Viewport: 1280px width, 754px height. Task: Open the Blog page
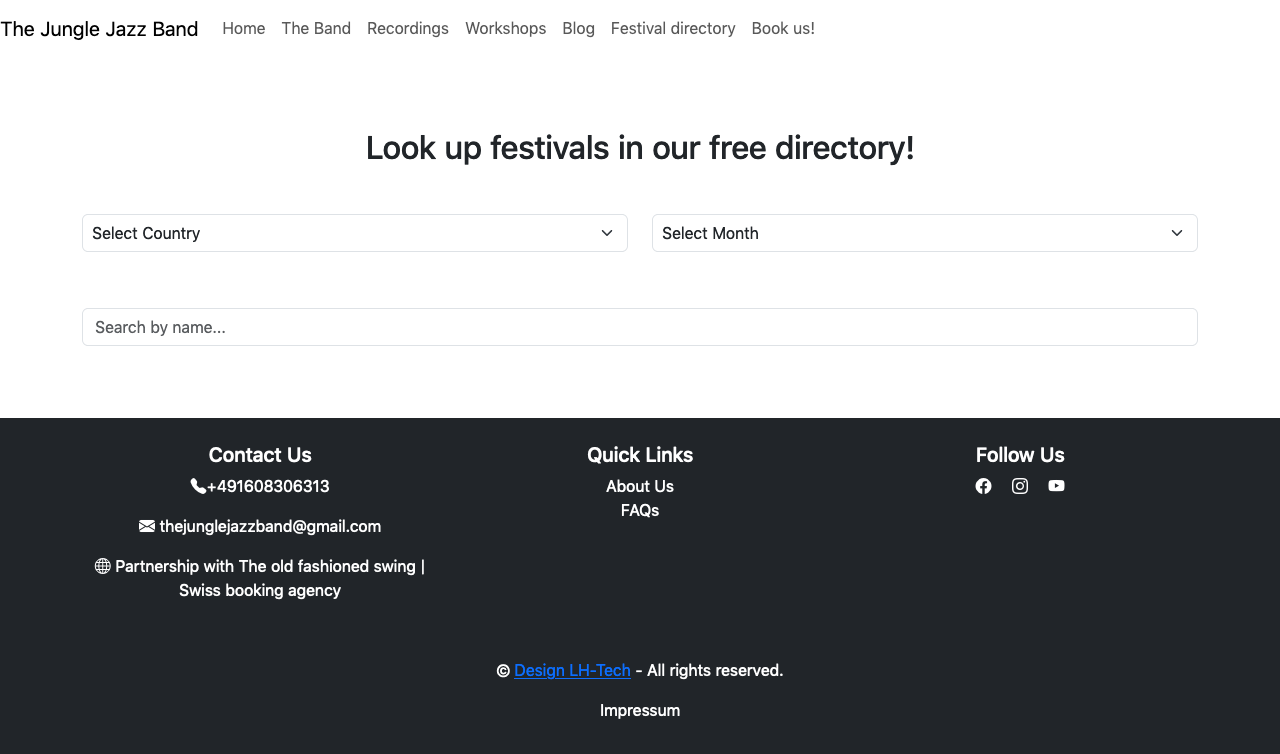(x=579, y=28)
